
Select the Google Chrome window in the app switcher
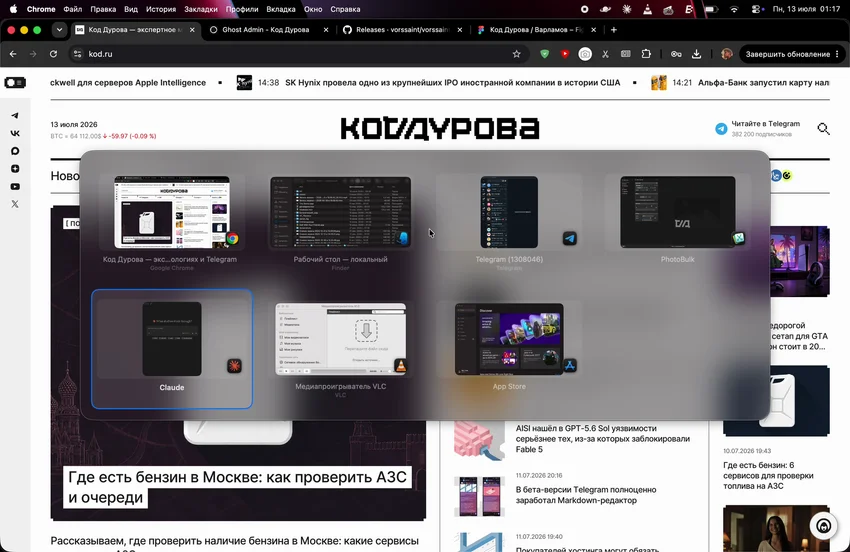coord(171,221)
